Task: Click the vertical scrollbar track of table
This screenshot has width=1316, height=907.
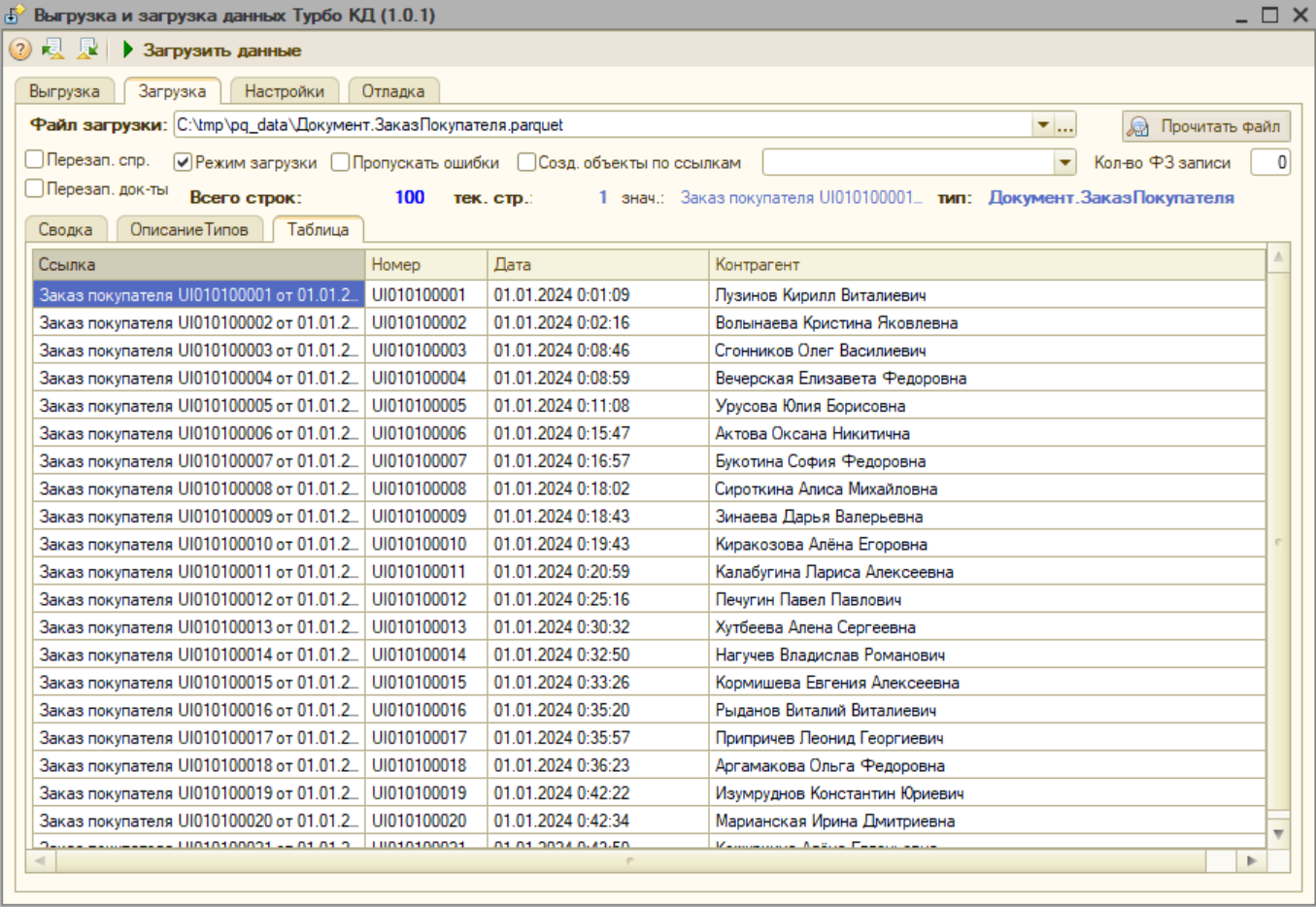Action: [x=1278, y=544]
